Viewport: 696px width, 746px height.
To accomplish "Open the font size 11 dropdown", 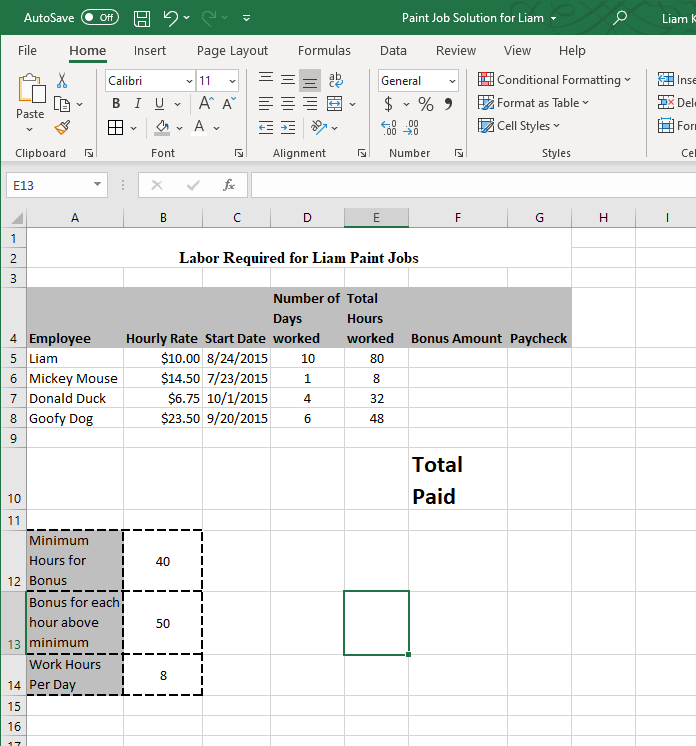I will 232,81.
